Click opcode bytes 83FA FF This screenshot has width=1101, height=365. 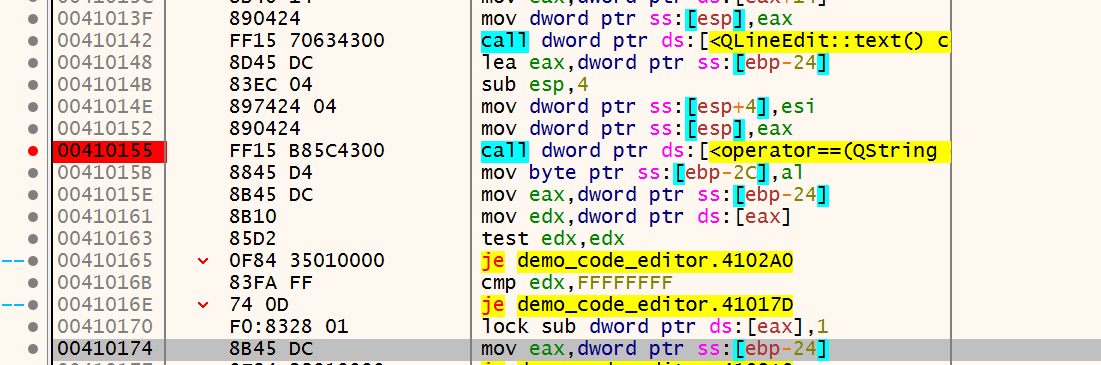[x=270, y=282]
